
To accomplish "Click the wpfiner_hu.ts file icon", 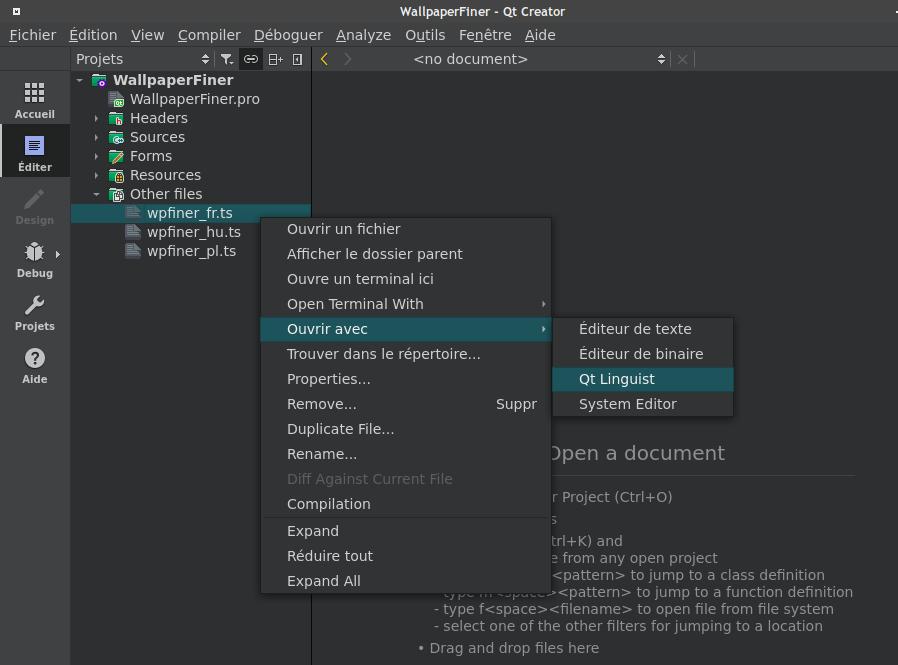I will point(133,232).
